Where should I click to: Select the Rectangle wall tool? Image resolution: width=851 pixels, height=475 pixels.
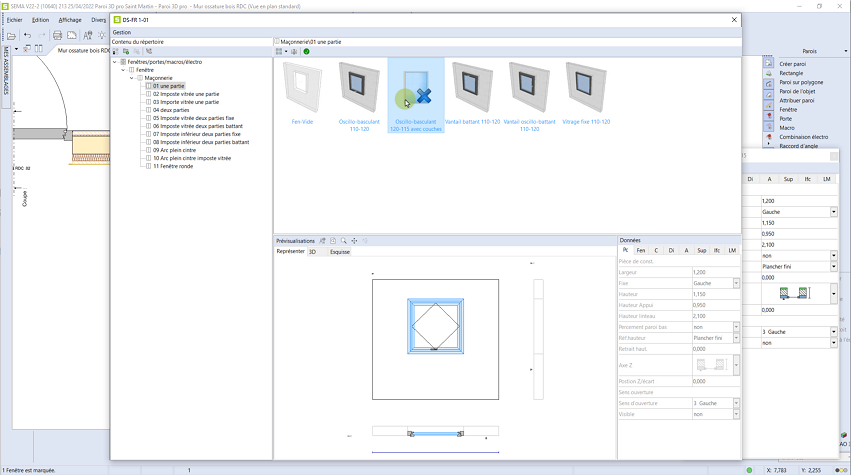click(791, 73)
